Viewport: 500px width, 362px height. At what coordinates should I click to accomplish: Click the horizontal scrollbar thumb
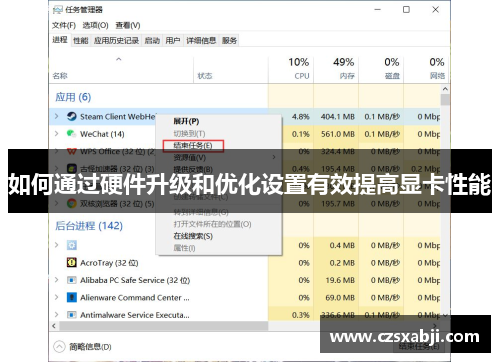click(163, 326)
